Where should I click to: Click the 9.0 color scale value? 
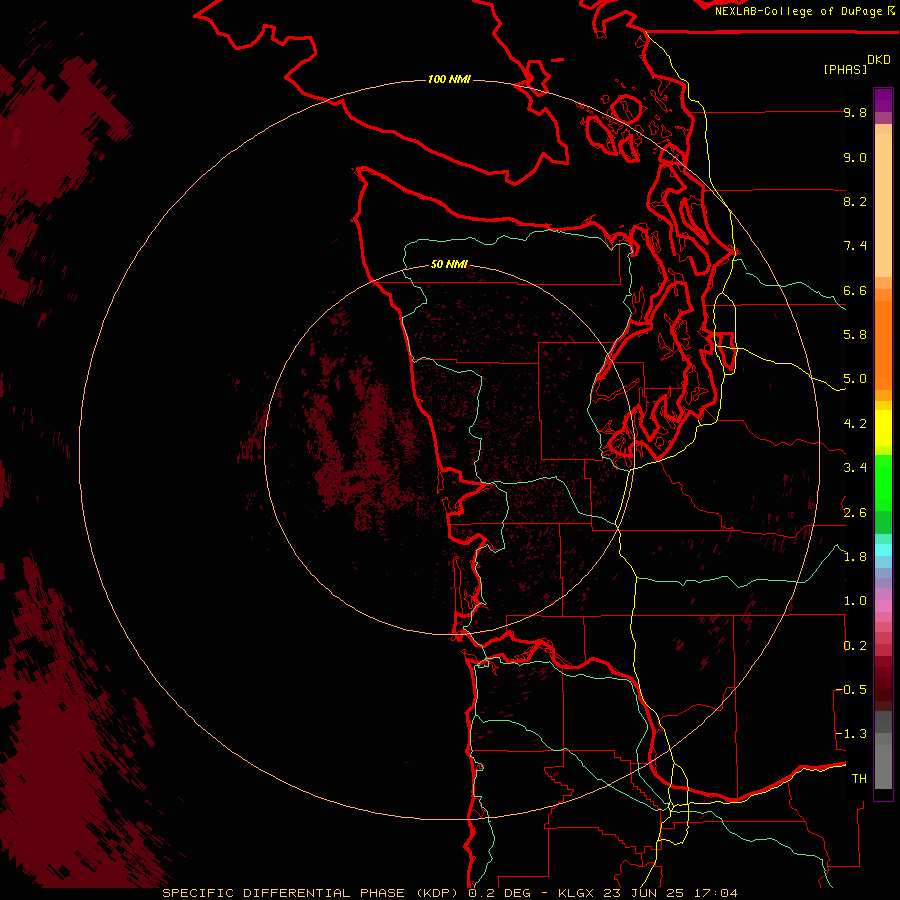pyautogui.click(x=855, y=157)
